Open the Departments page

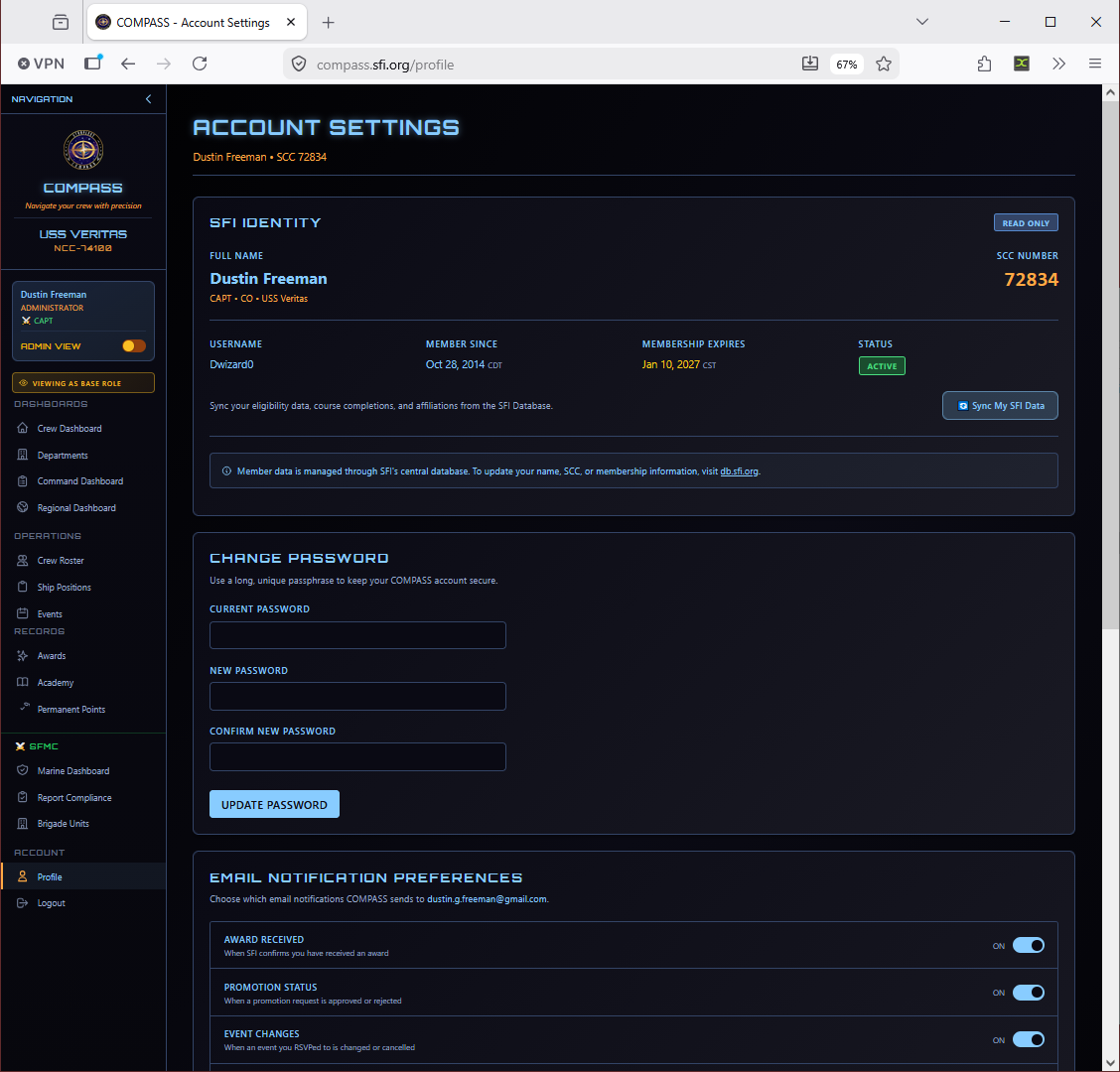tap(63, 455)
